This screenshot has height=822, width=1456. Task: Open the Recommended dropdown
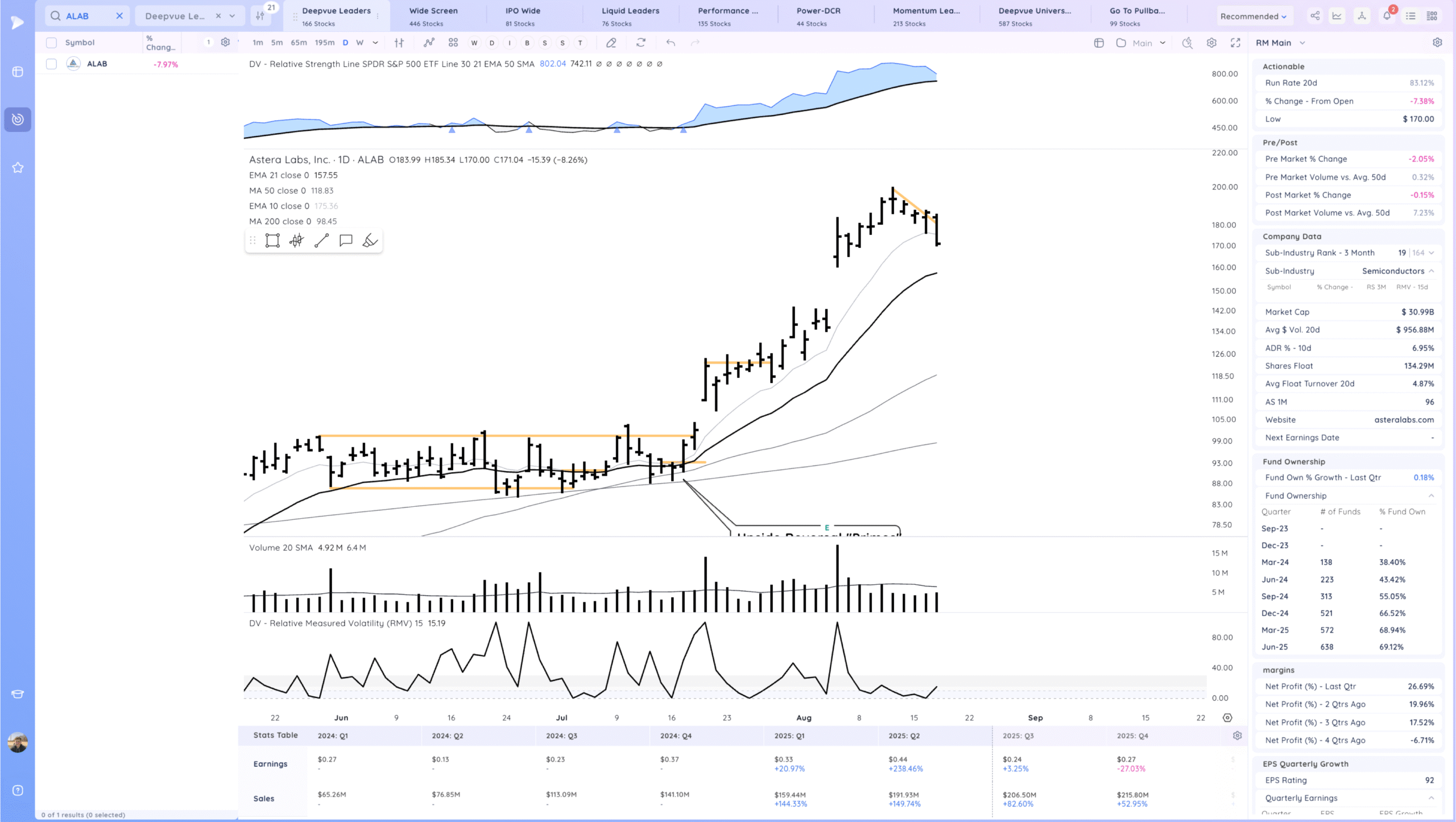1253,16
